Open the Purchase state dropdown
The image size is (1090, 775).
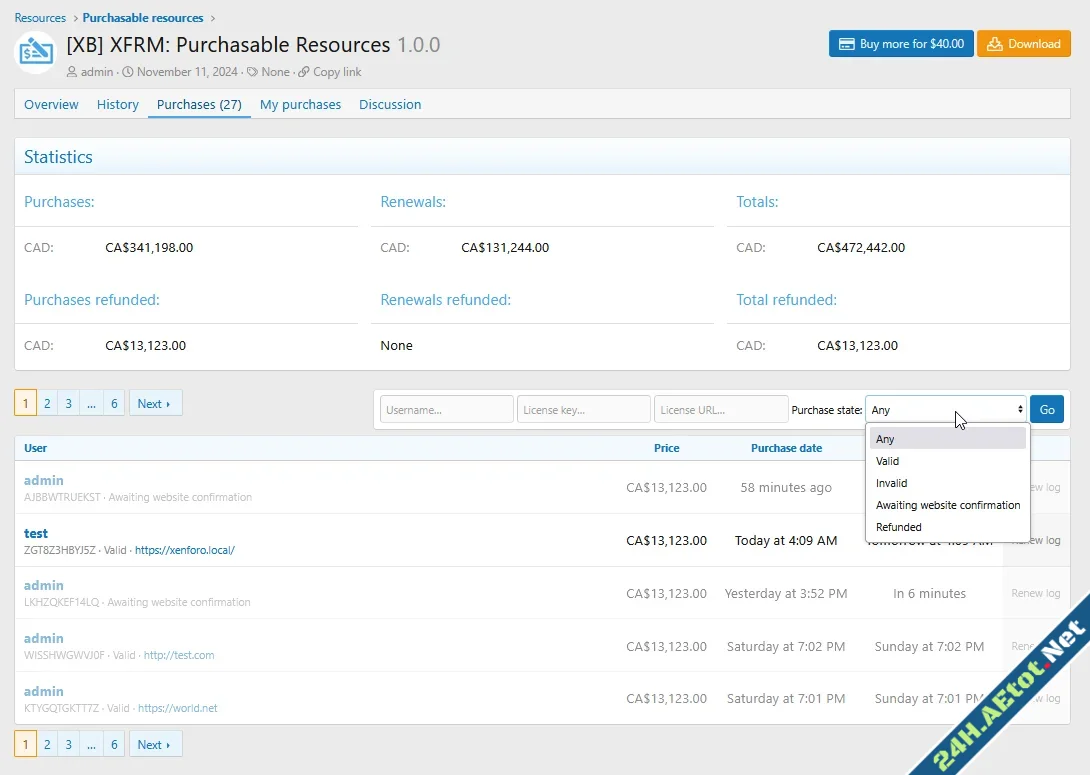pyautogui.click(x=945, y=409)
